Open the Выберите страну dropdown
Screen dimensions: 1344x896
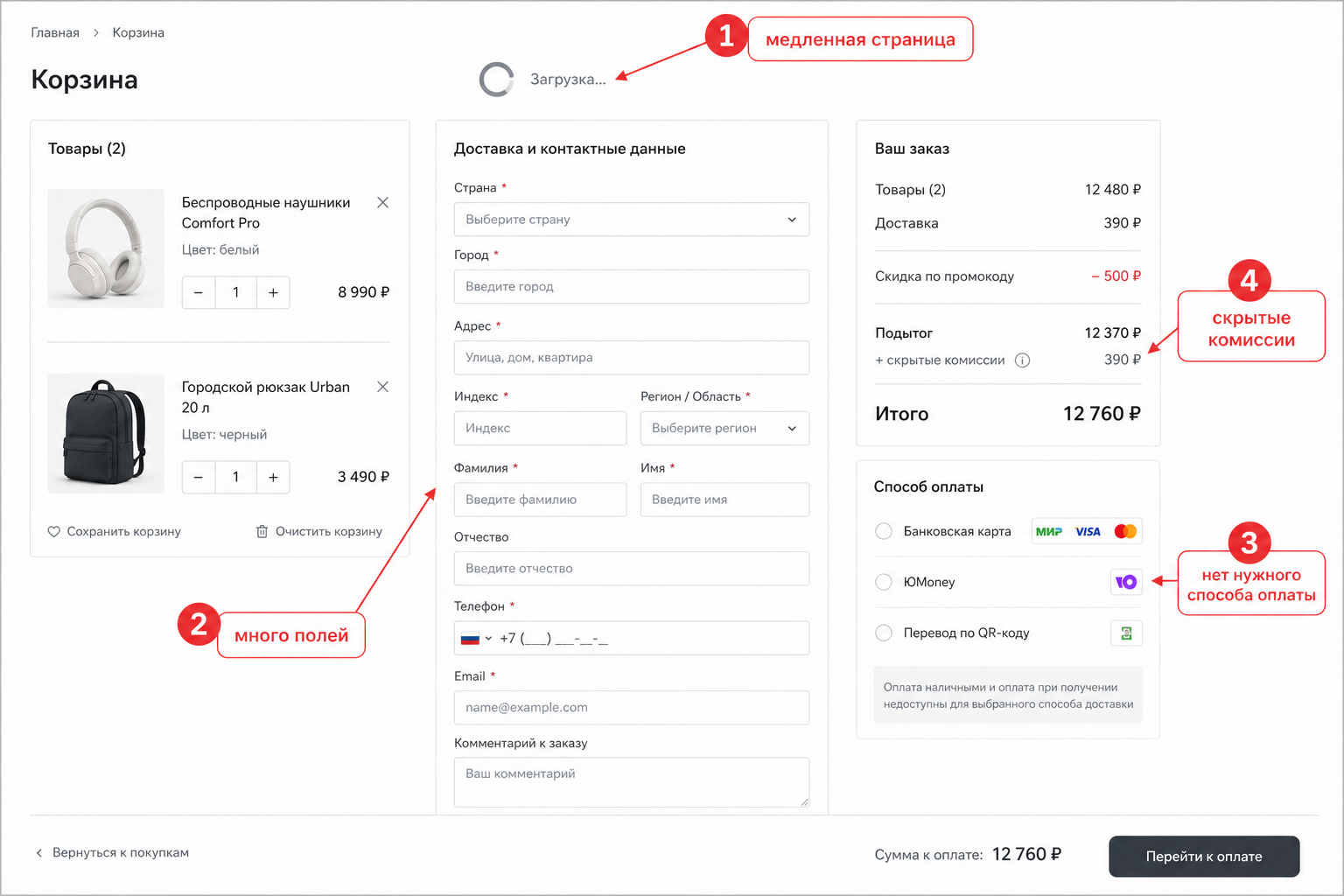pos(632,220)
